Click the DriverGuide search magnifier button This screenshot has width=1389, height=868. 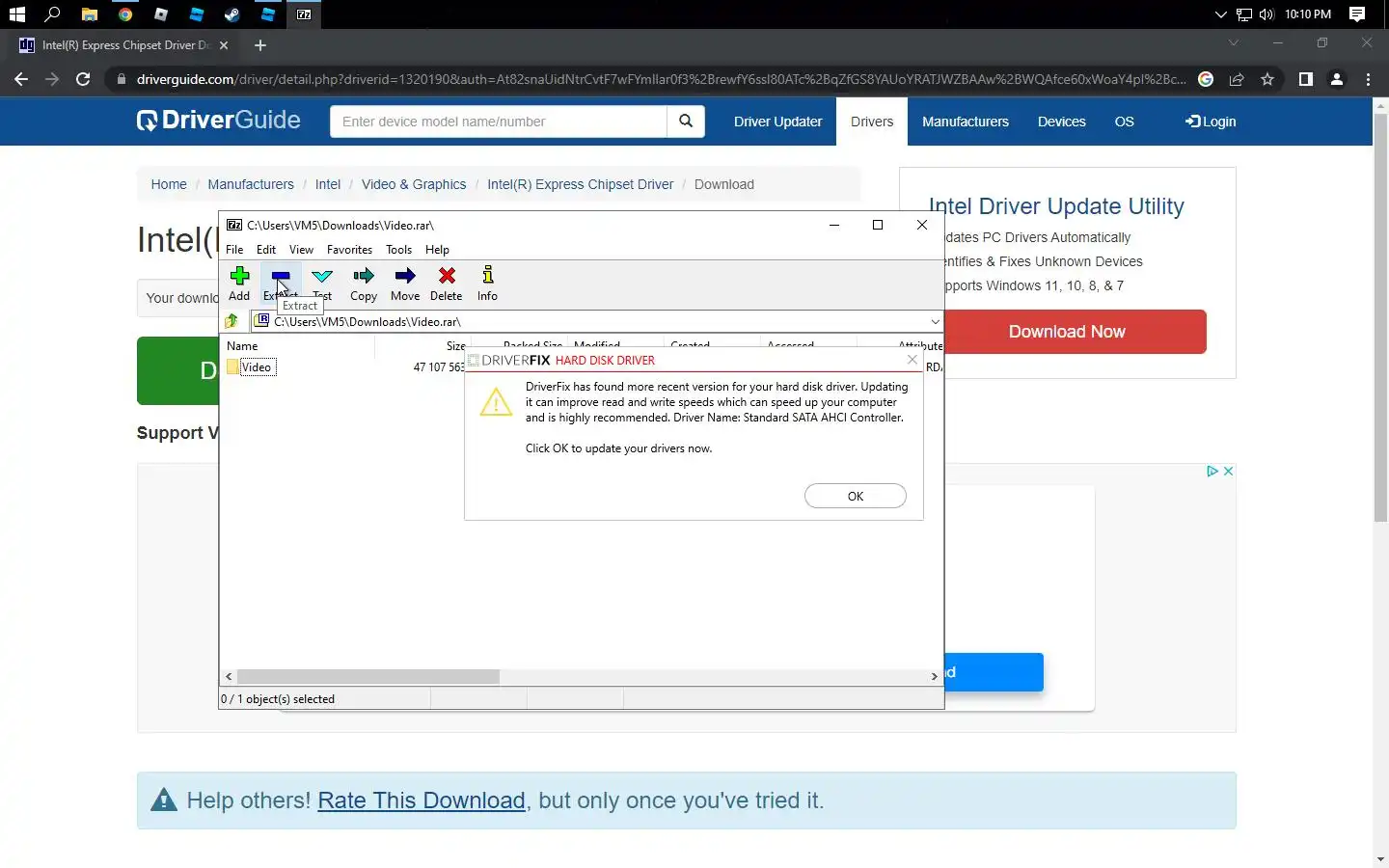(686, 122)
